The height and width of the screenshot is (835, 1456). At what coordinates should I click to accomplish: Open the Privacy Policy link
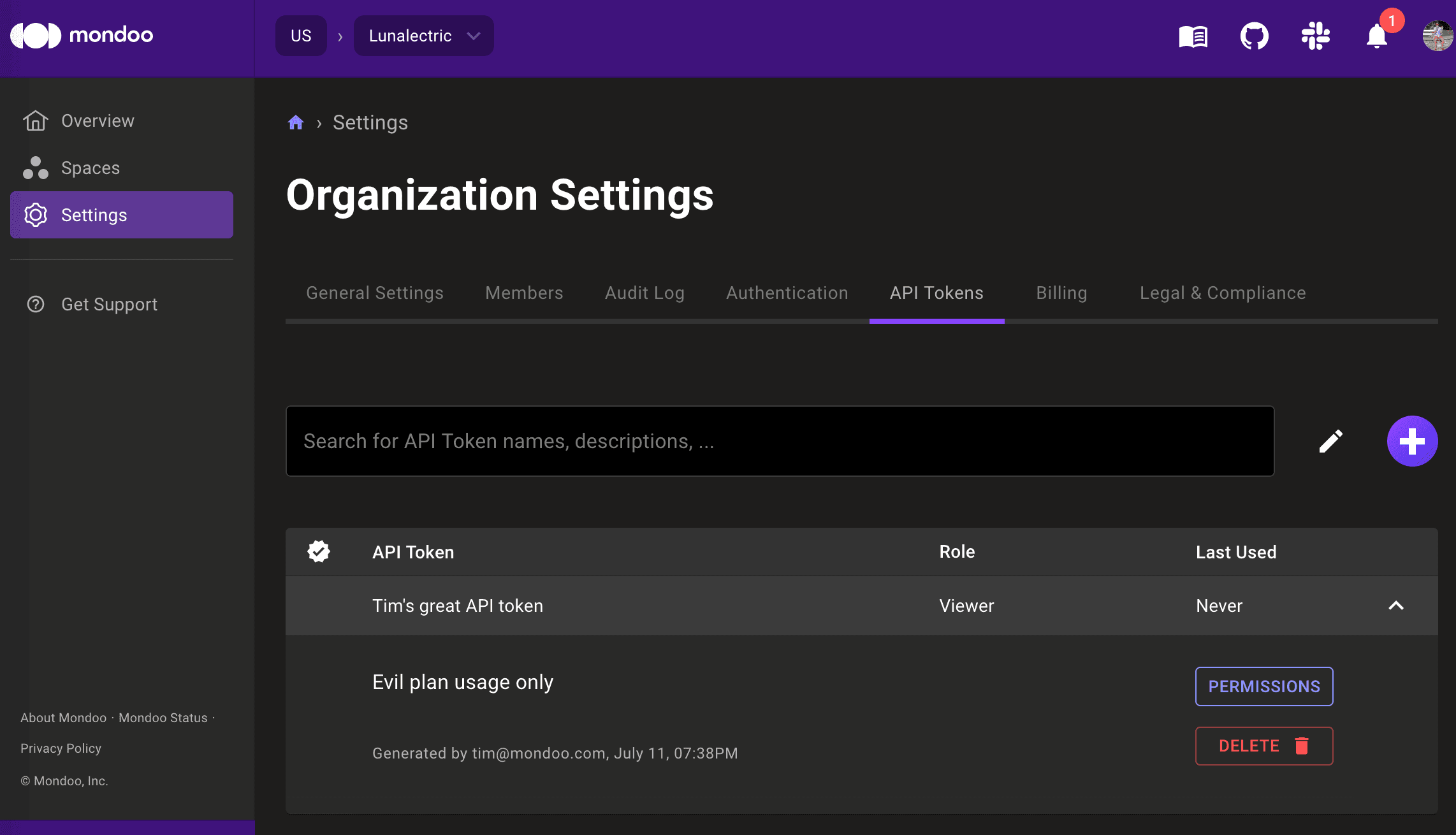pyautogui.click(x=61, y=748)
